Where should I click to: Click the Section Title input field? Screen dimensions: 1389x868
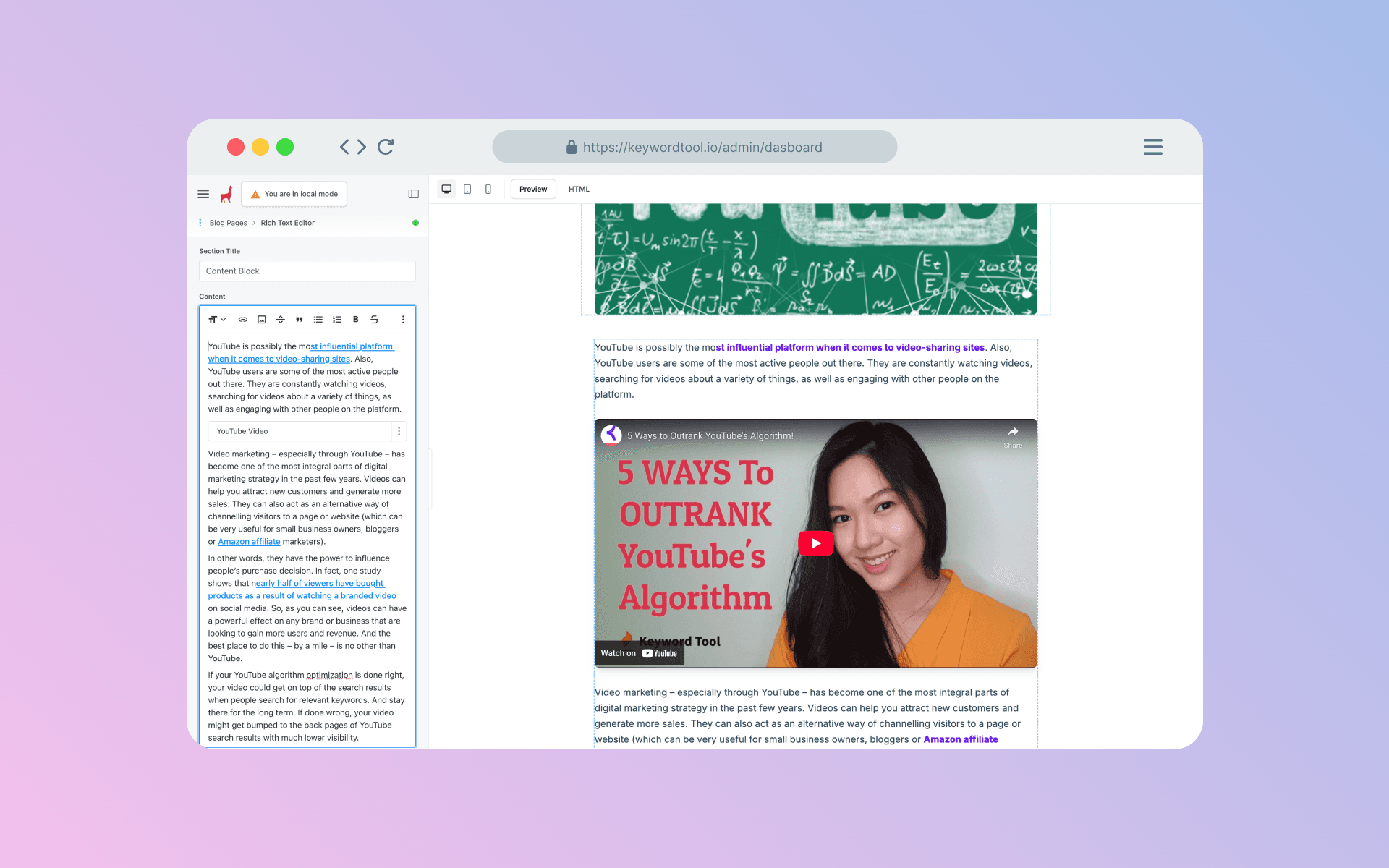307,271
